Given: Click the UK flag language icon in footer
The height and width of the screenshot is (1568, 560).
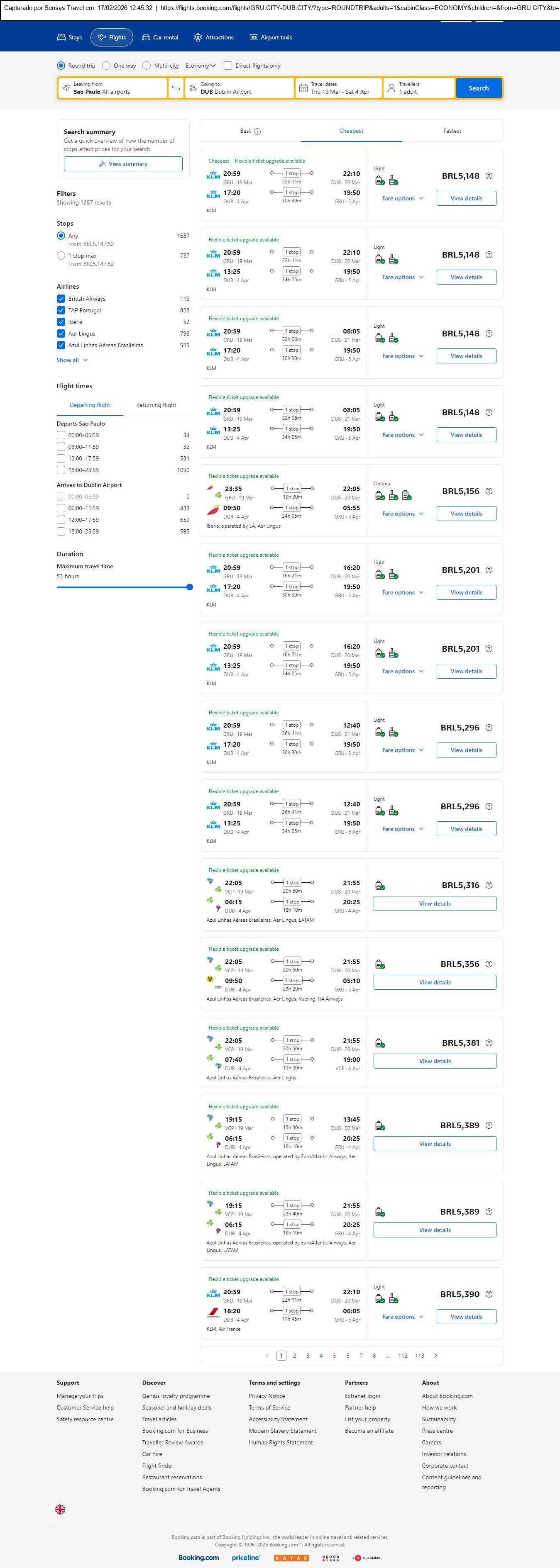Looking at the screenshot, I should click(60, 1509).
